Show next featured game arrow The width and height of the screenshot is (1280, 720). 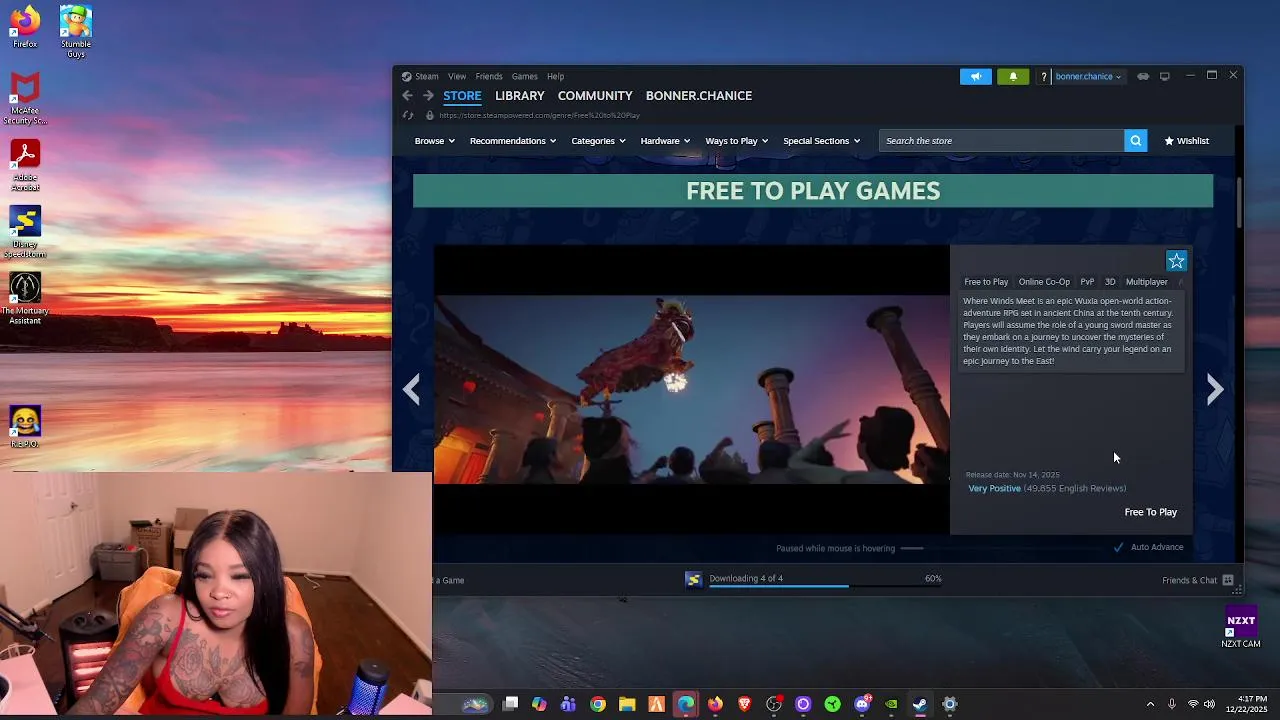(x=1215, y=389)
